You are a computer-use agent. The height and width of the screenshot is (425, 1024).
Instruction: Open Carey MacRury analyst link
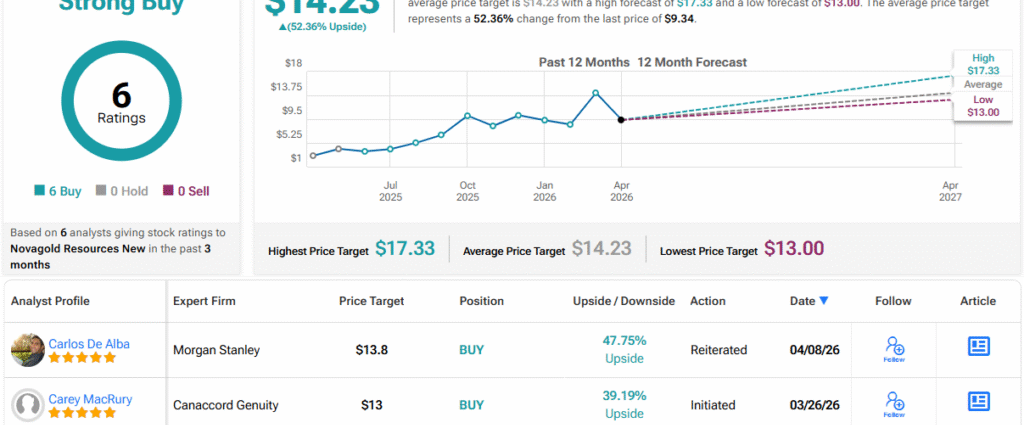90,399
